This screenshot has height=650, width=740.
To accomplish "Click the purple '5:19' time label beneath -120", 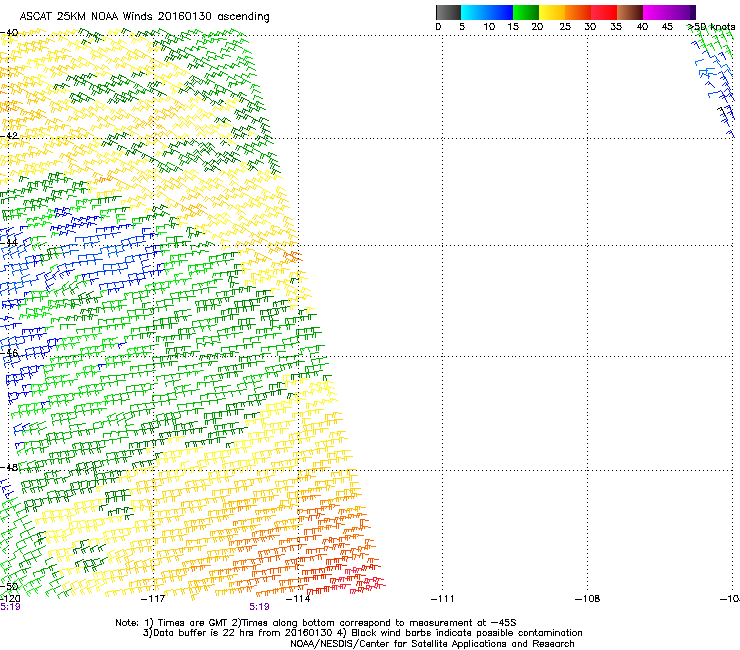I will click(x=10, y=607).
